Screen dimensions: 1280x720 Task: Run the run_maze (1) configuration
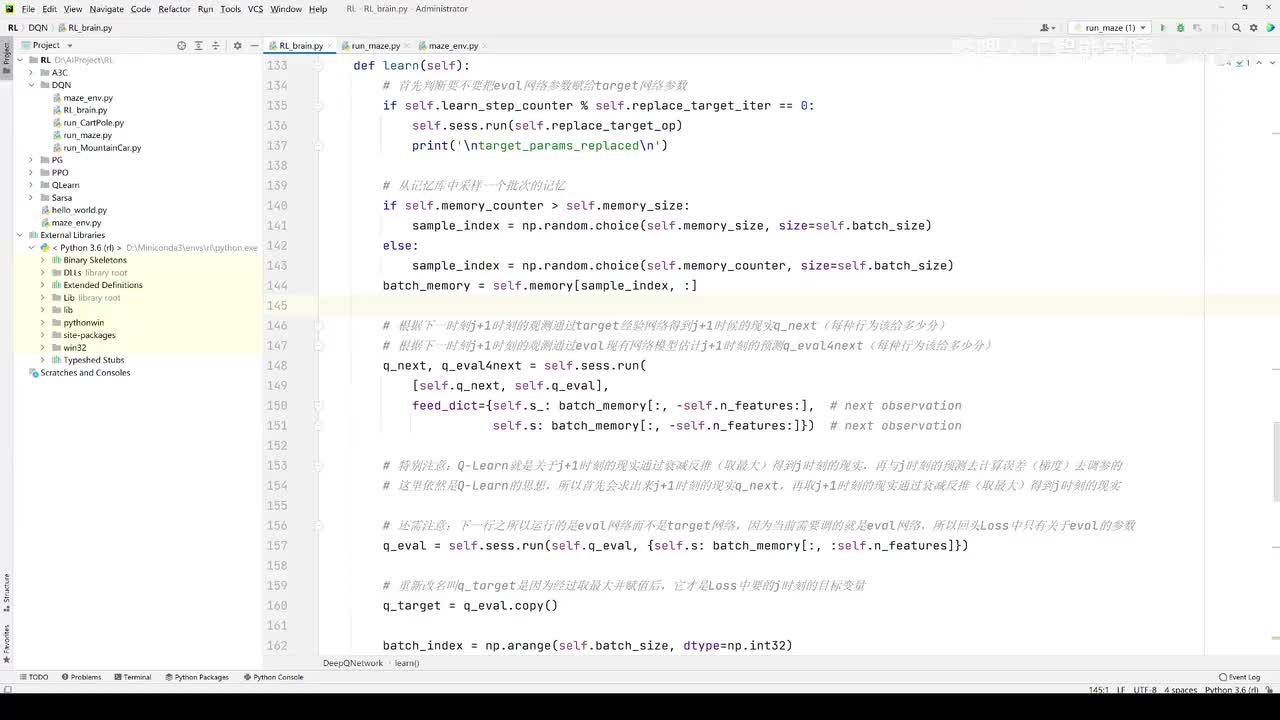pyautogui.click(x=1163, y=28)
